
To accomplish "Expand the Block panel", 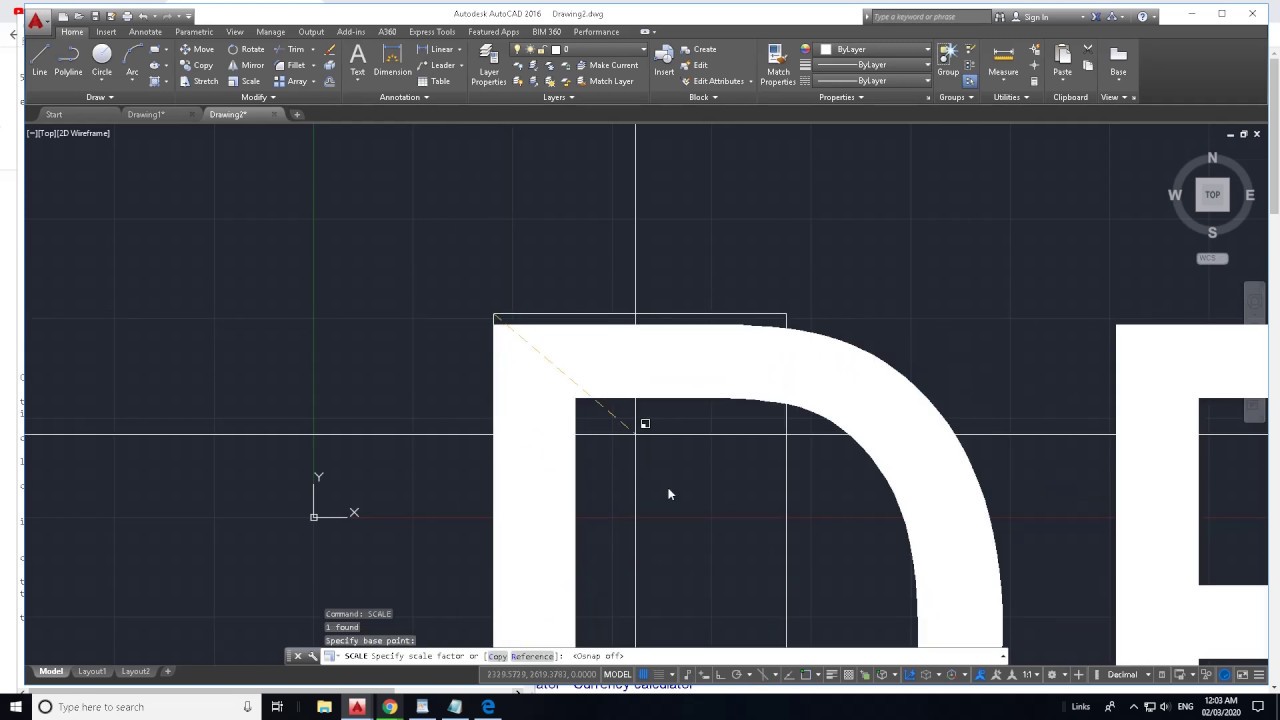I will pyautogui.click(x=703, y=97).
